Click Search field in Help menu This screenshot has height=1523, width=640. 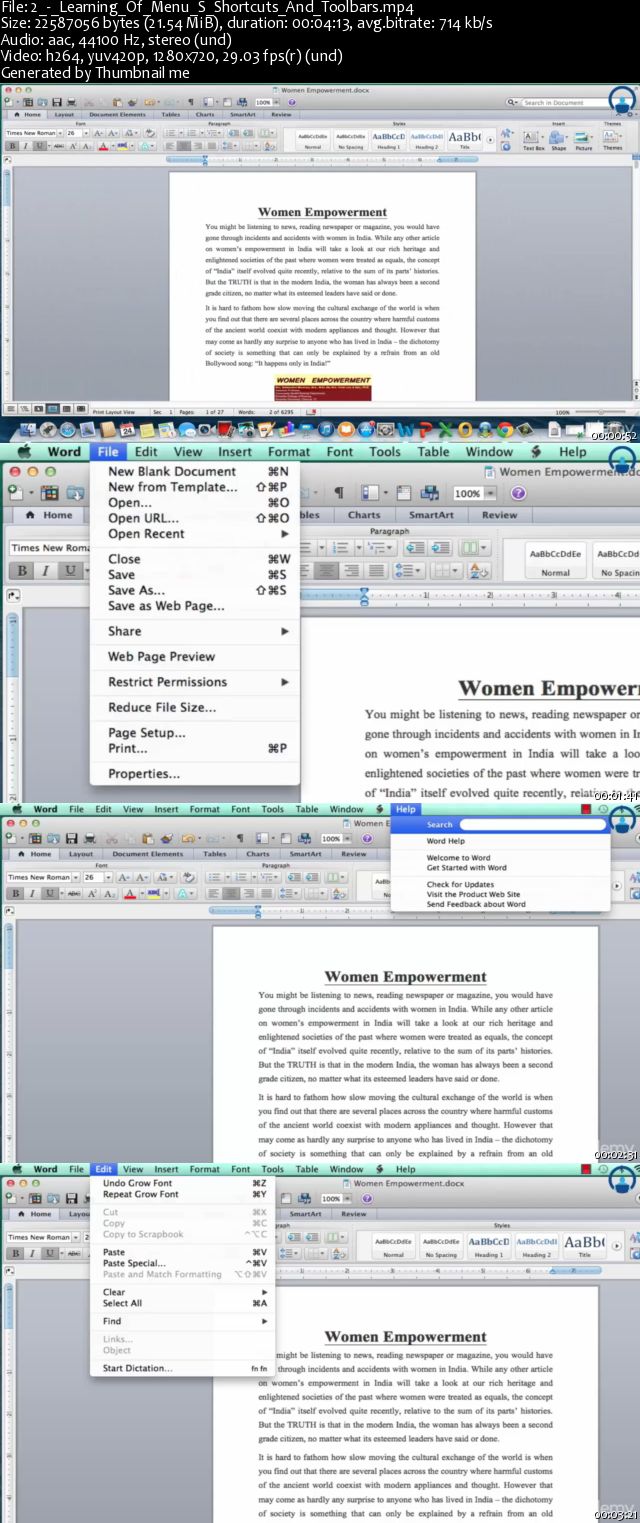click(532, 825)
